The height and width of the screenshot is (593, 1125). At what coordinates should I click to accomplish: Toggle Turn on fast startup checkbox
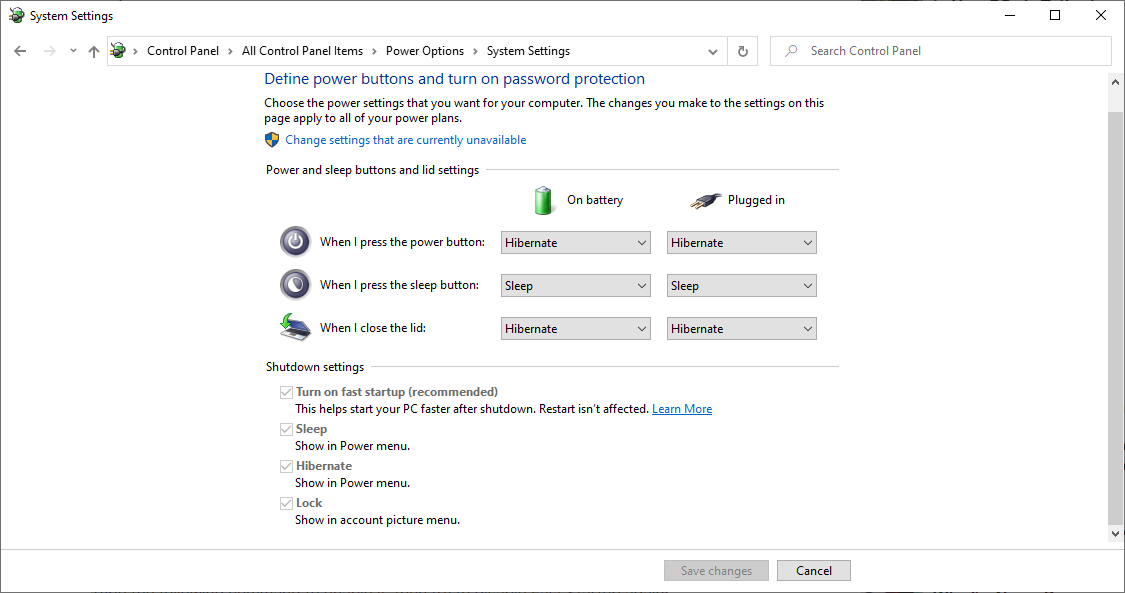(286, 392)
